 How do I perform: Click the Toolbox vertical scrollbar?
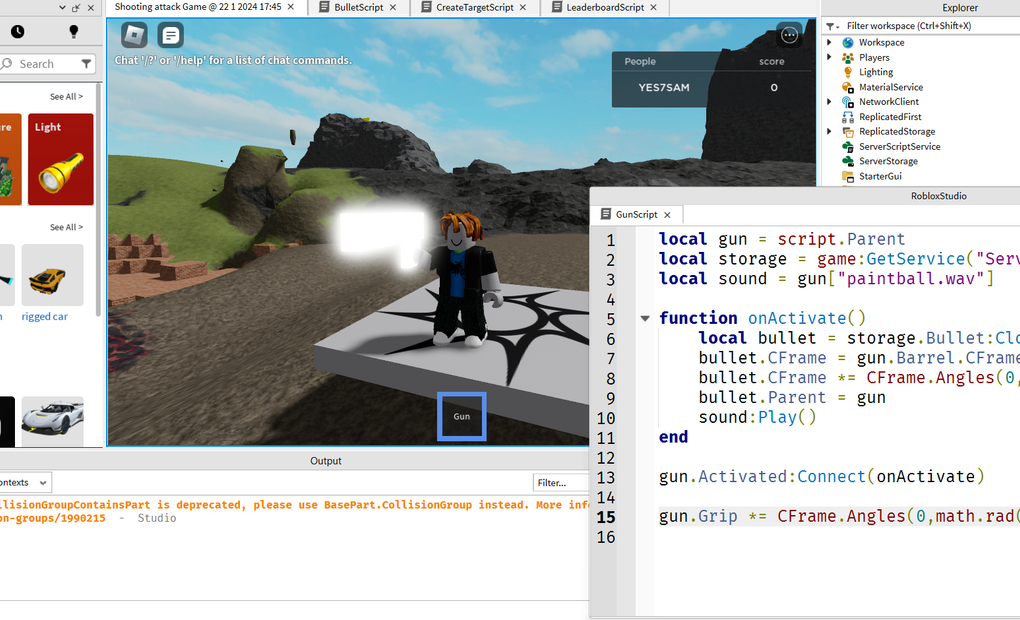click(99, 198)
